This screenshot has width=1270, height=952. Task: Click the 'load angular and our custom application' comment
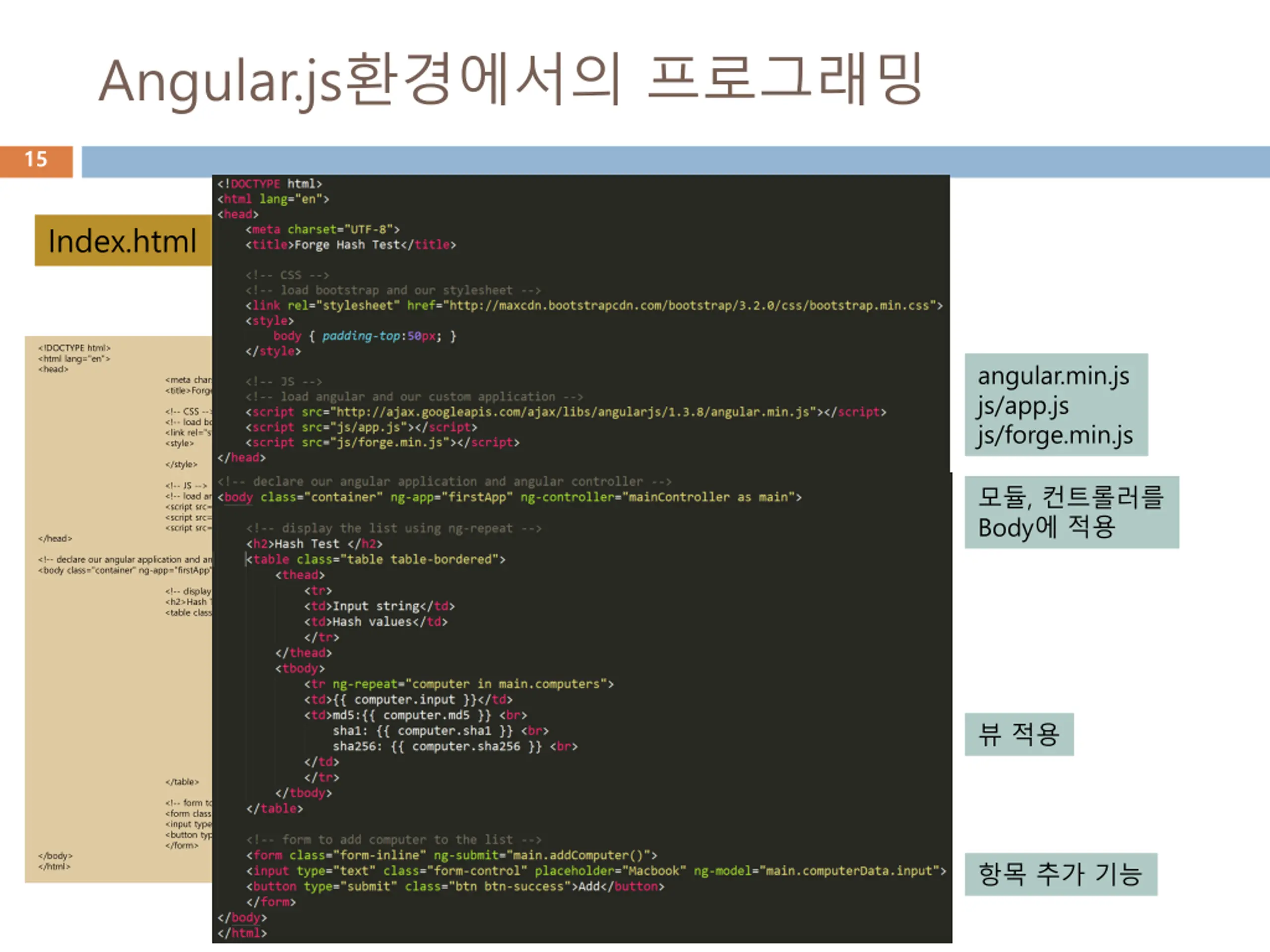(x=415, y=397)
